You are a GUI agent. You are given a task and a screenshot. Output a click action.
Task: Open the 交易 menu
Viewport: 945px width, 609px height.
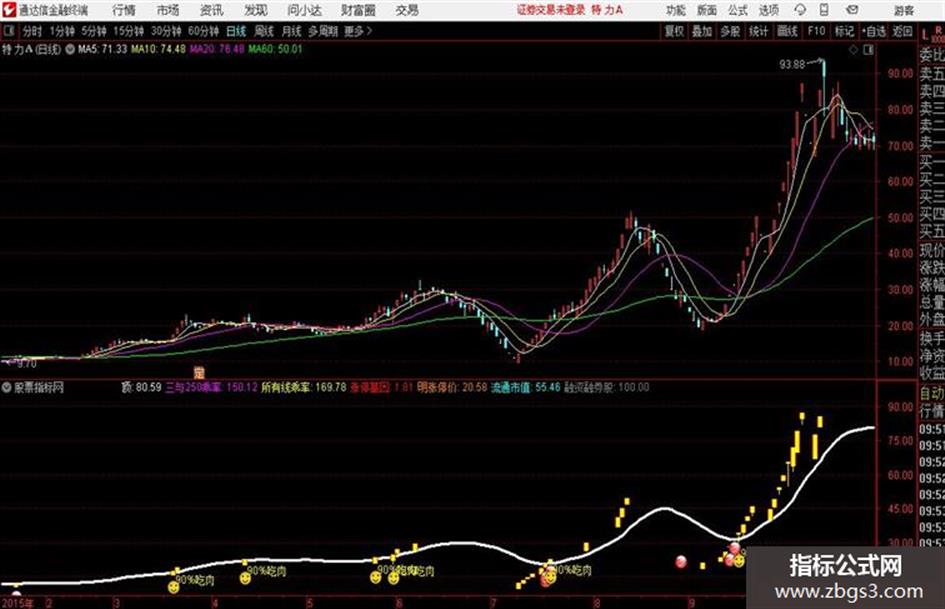pos(407,10)
